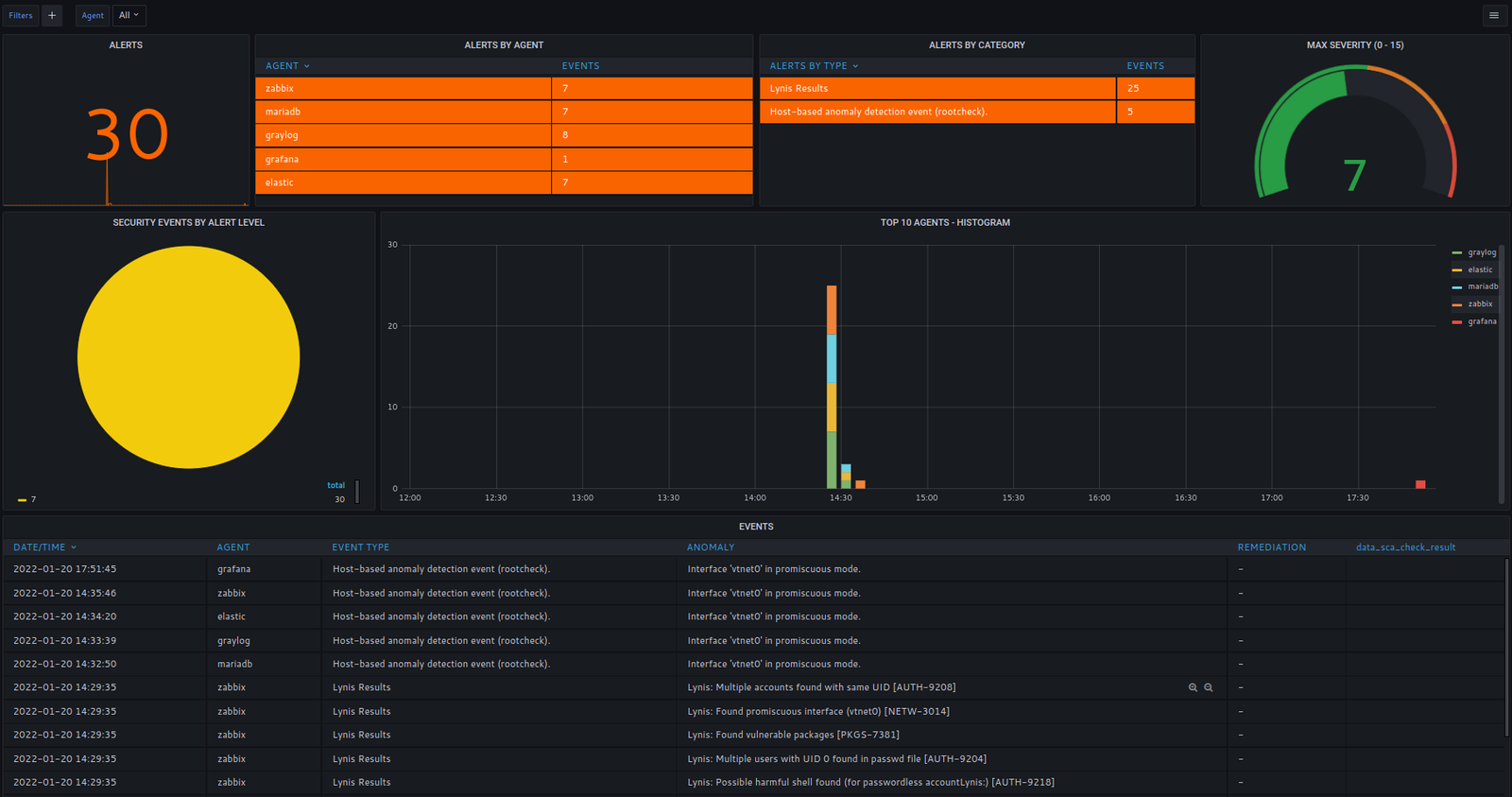Click the yellow pie chart slice

pyautogui.click(x=189, y=357)
